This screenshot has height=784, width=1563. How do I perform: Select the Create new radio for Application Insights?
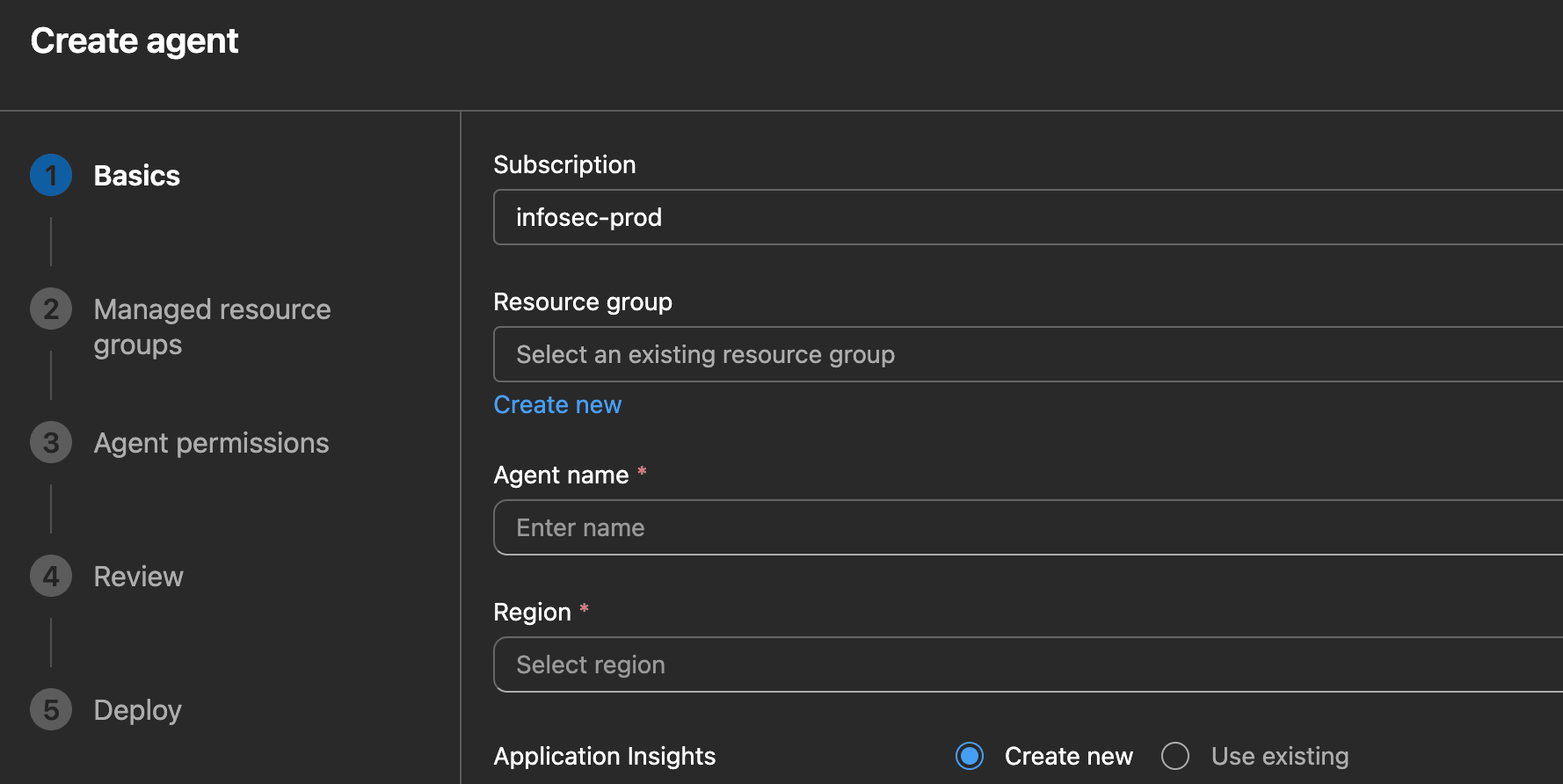click(x=970, y=756)
